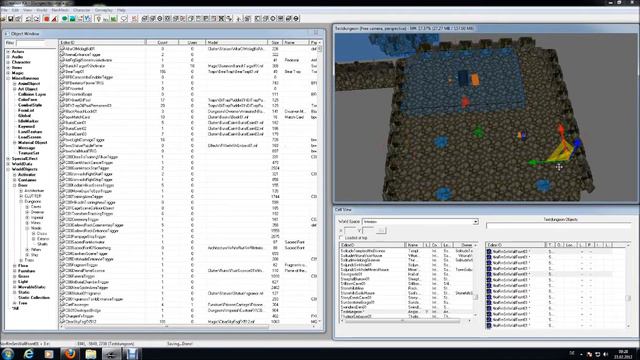Select the Static Collection category
The height and width of the screenshot is (360, 640).
34,298
